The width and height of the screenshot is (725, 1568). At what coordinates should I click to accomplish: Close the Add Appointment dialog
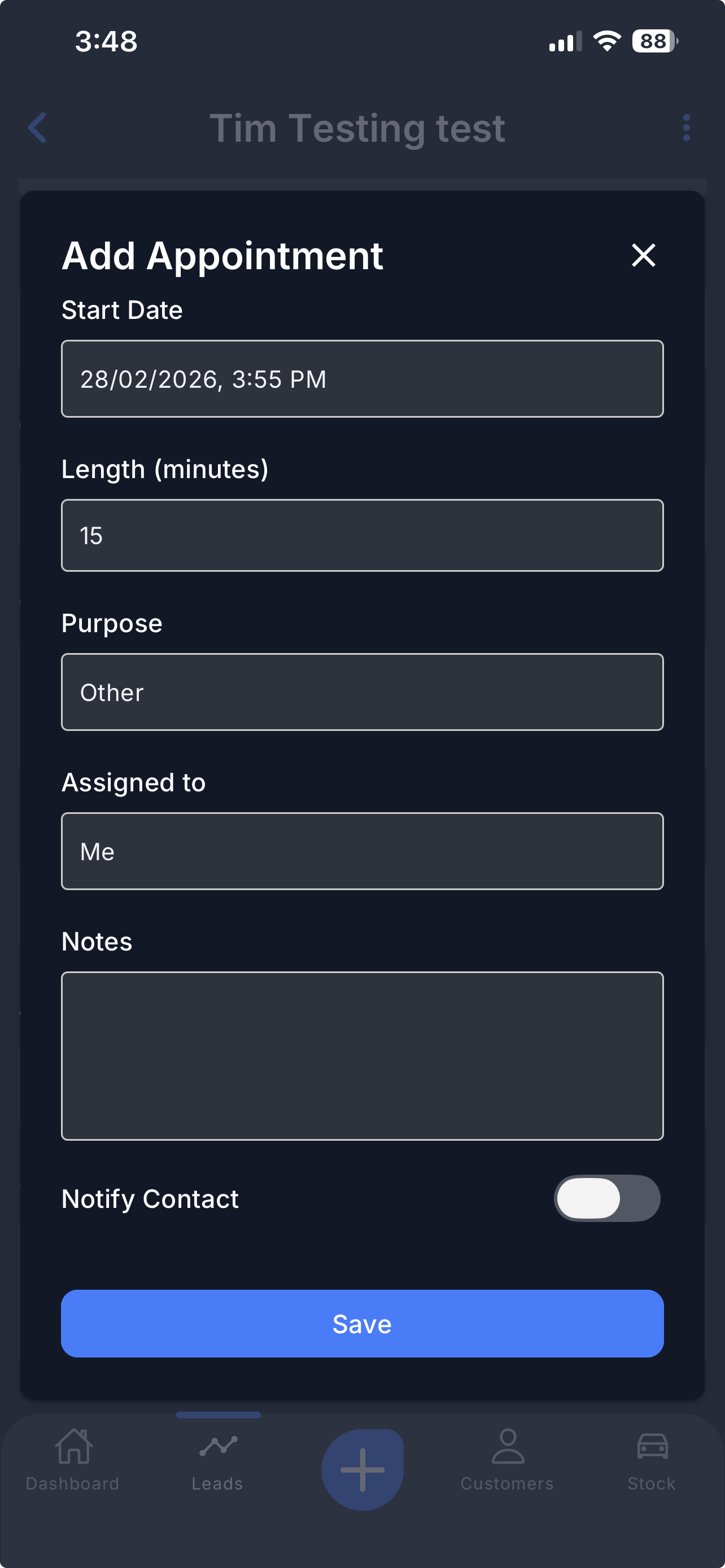[643, 255]
